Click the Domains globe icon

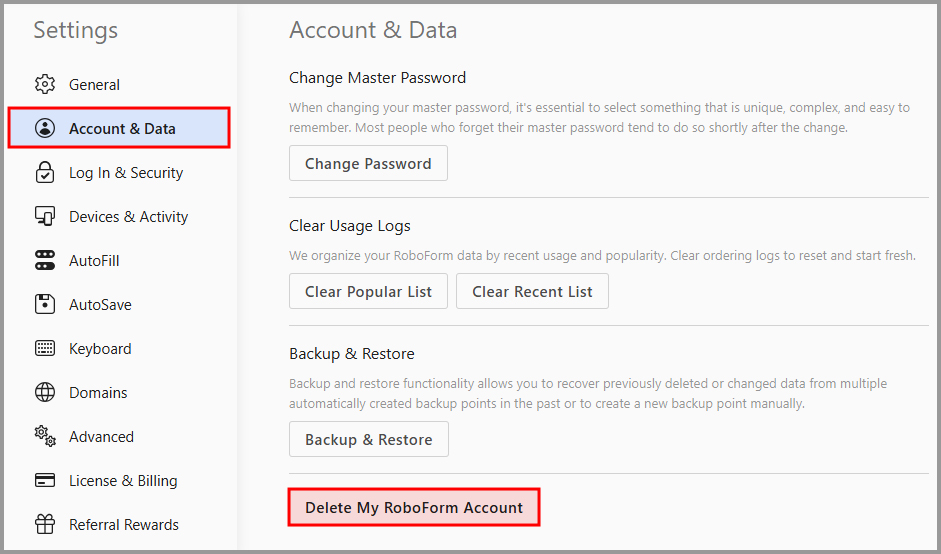click(x=45, y=393)
